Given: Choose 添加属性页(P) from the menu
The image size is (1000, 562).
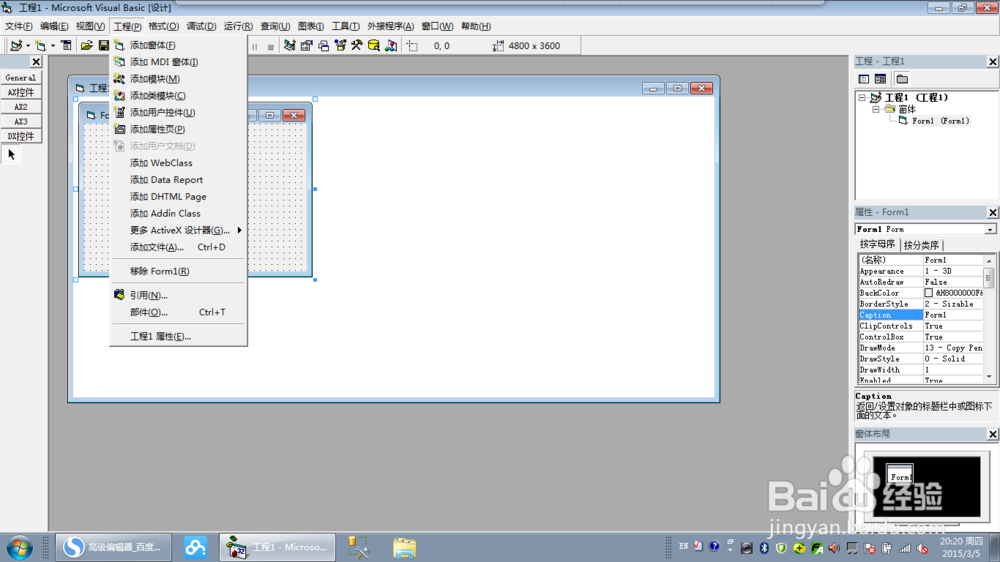Looking at the screenshot, I should point(179,129).
